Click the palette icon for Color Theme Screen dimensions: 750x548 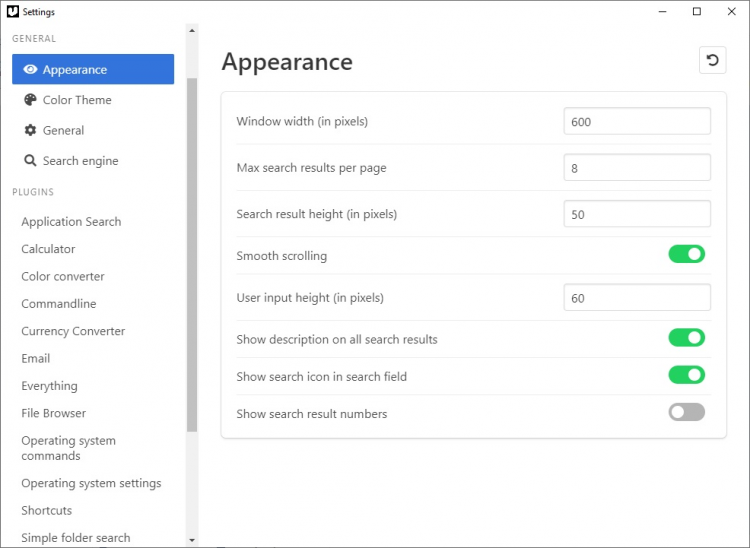click(30, 100)
